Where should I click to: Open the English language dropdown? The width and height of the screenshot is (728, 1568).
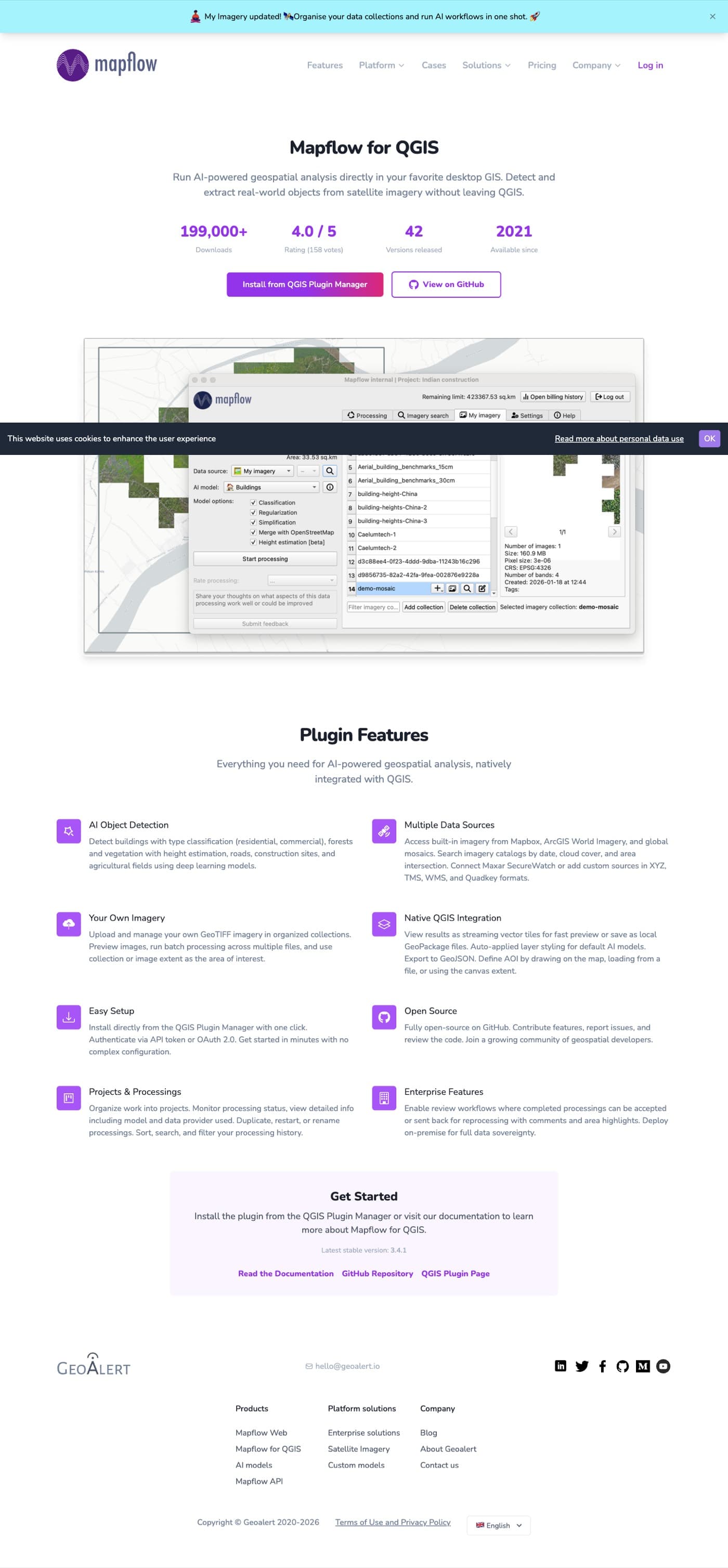499,1525
